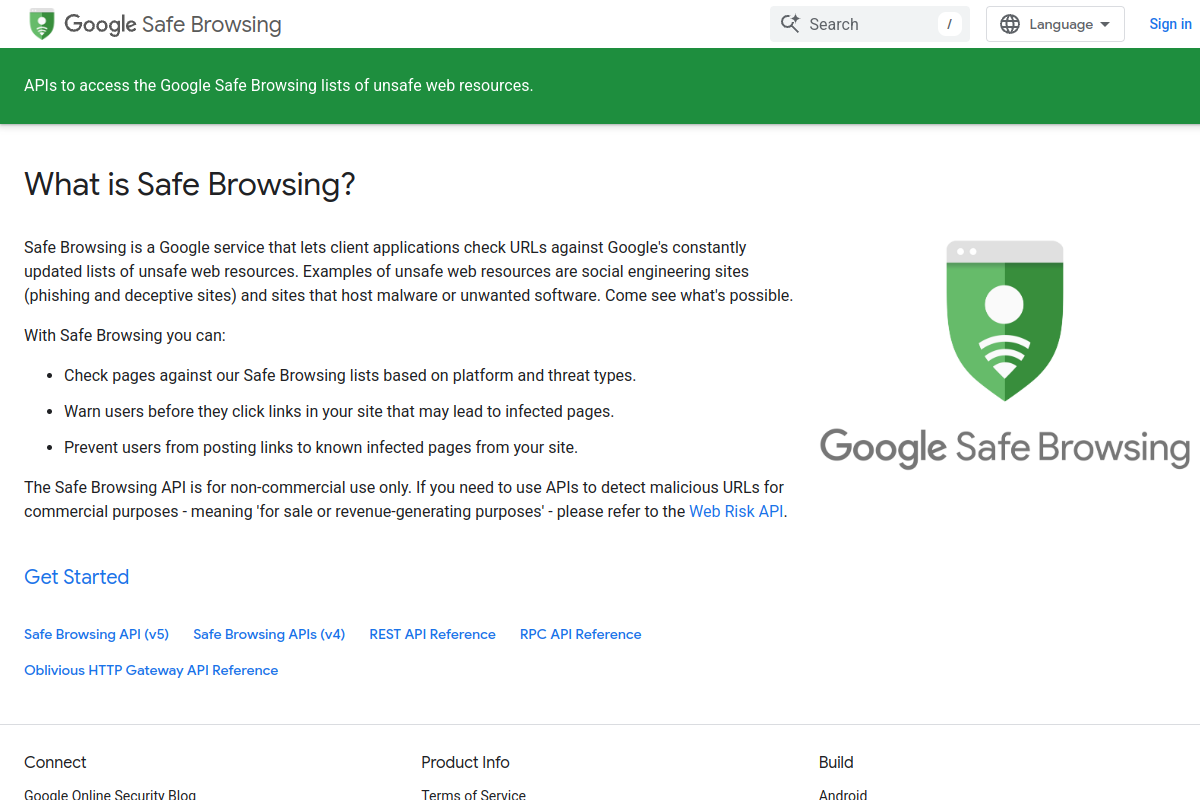This screenshot has height=800, width=1200.
Task: Open REST API Reference link
Action: pos(432,634)
